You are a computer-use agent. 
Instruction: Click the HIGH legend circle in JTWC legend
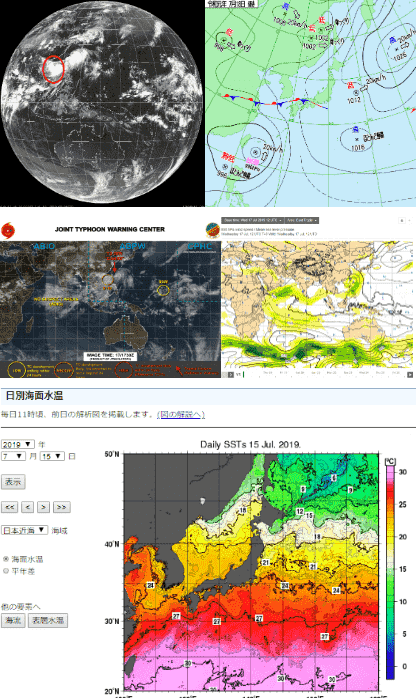click(124, 370)
